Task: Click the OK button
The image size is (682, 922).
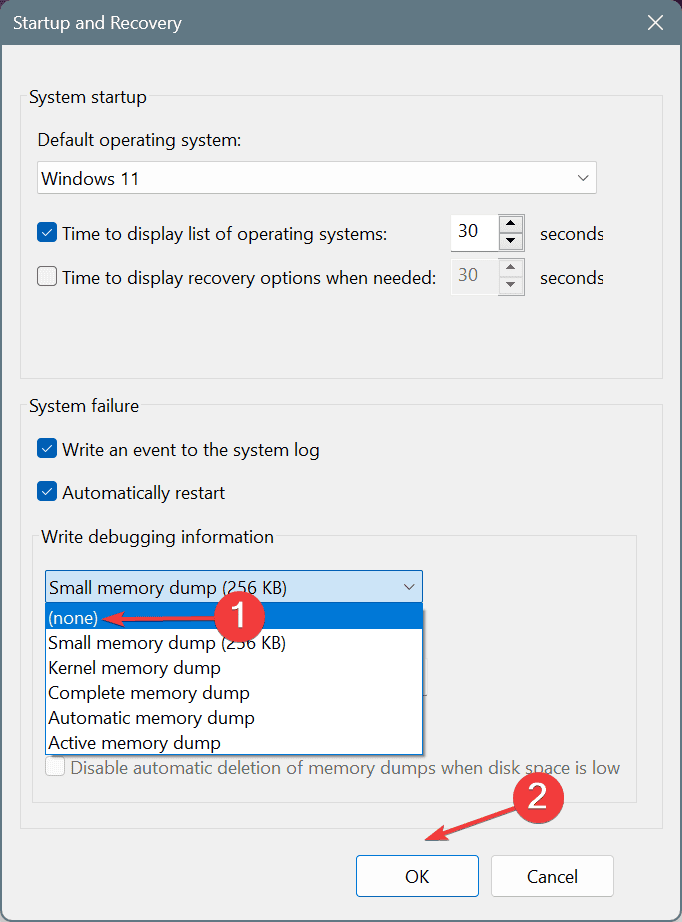Action: [417, 876]
